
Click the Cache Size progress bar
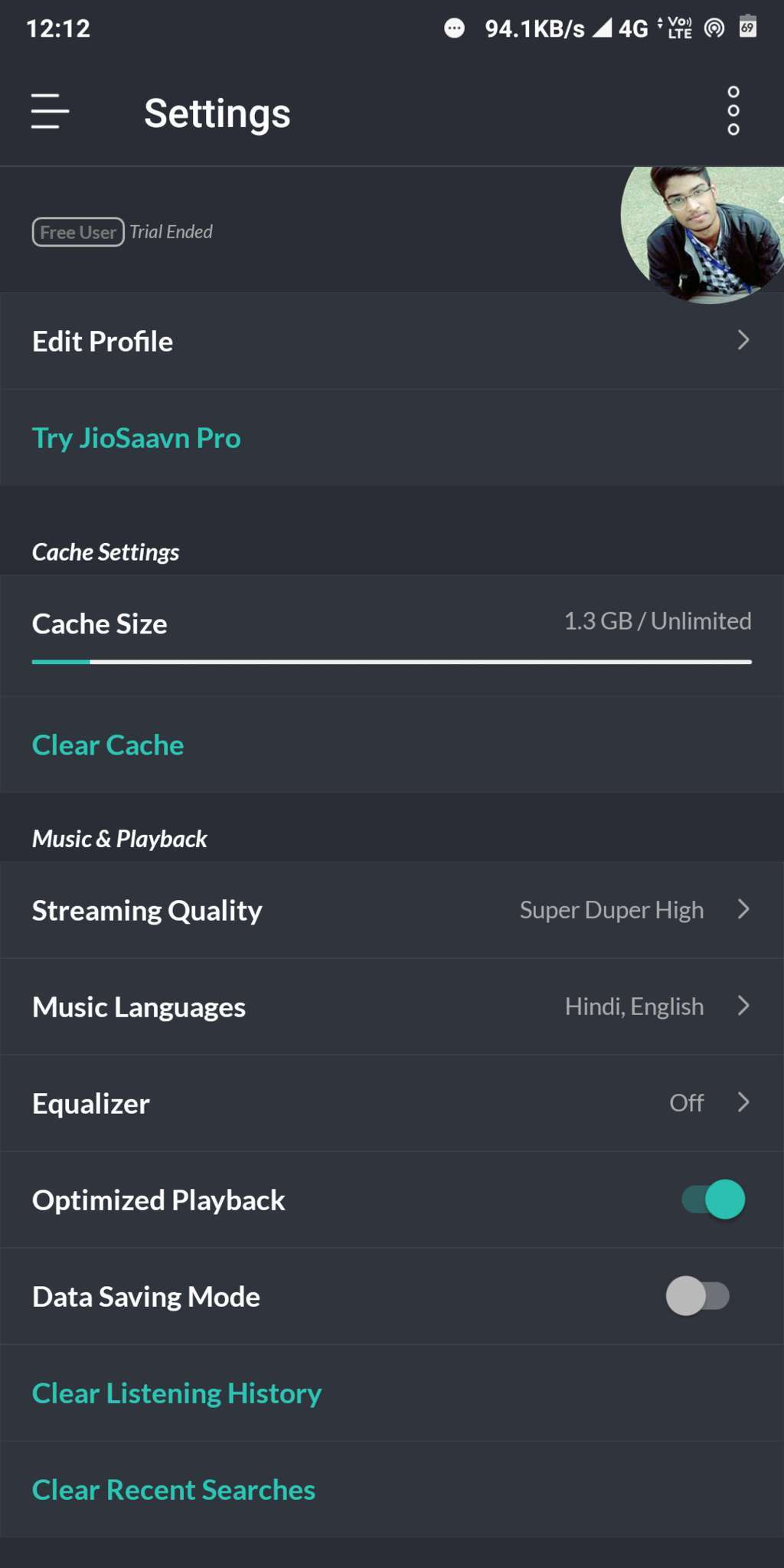391,662
